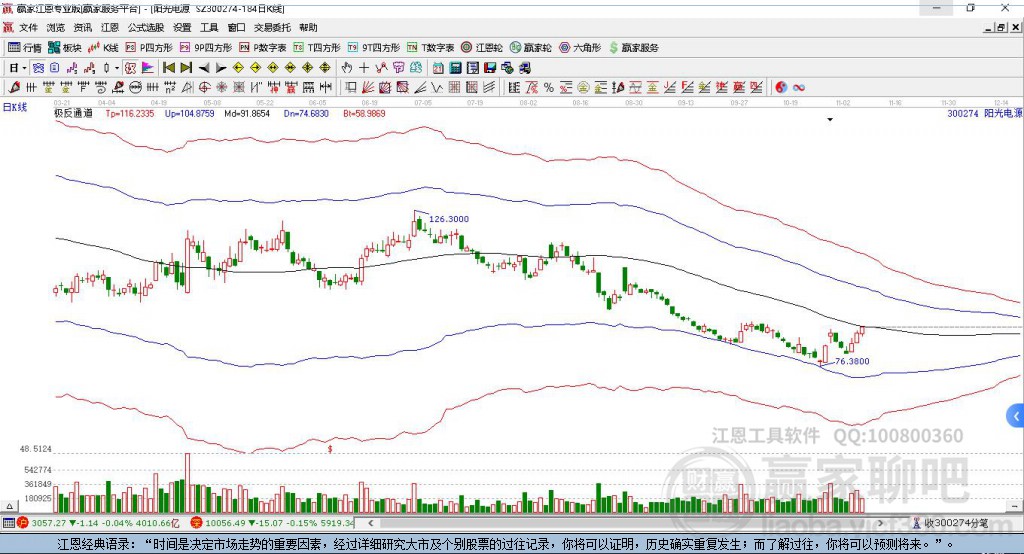1024x554 pixels.
Task: Select the red pencil drawing tool
Action: 14,87
